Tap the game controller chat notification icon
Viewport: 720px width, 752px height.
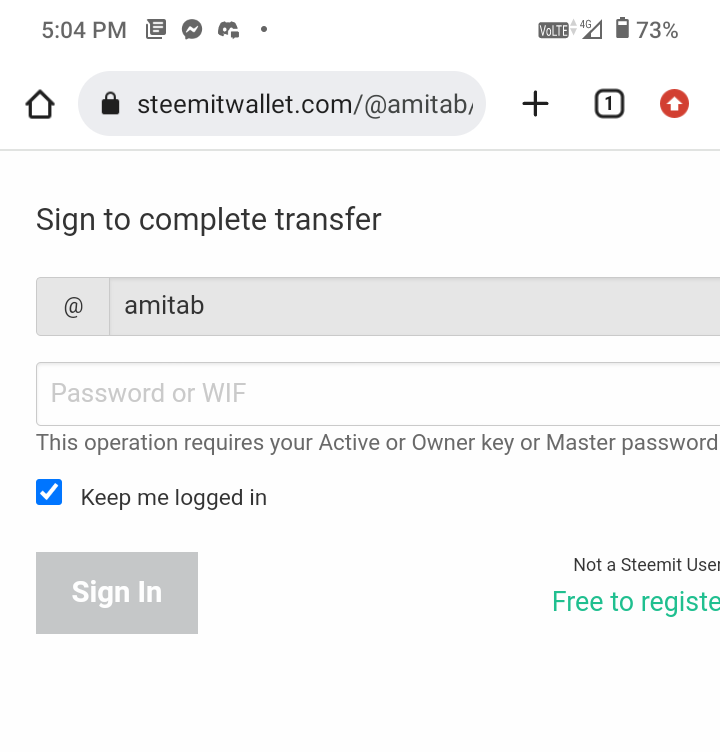228,30
